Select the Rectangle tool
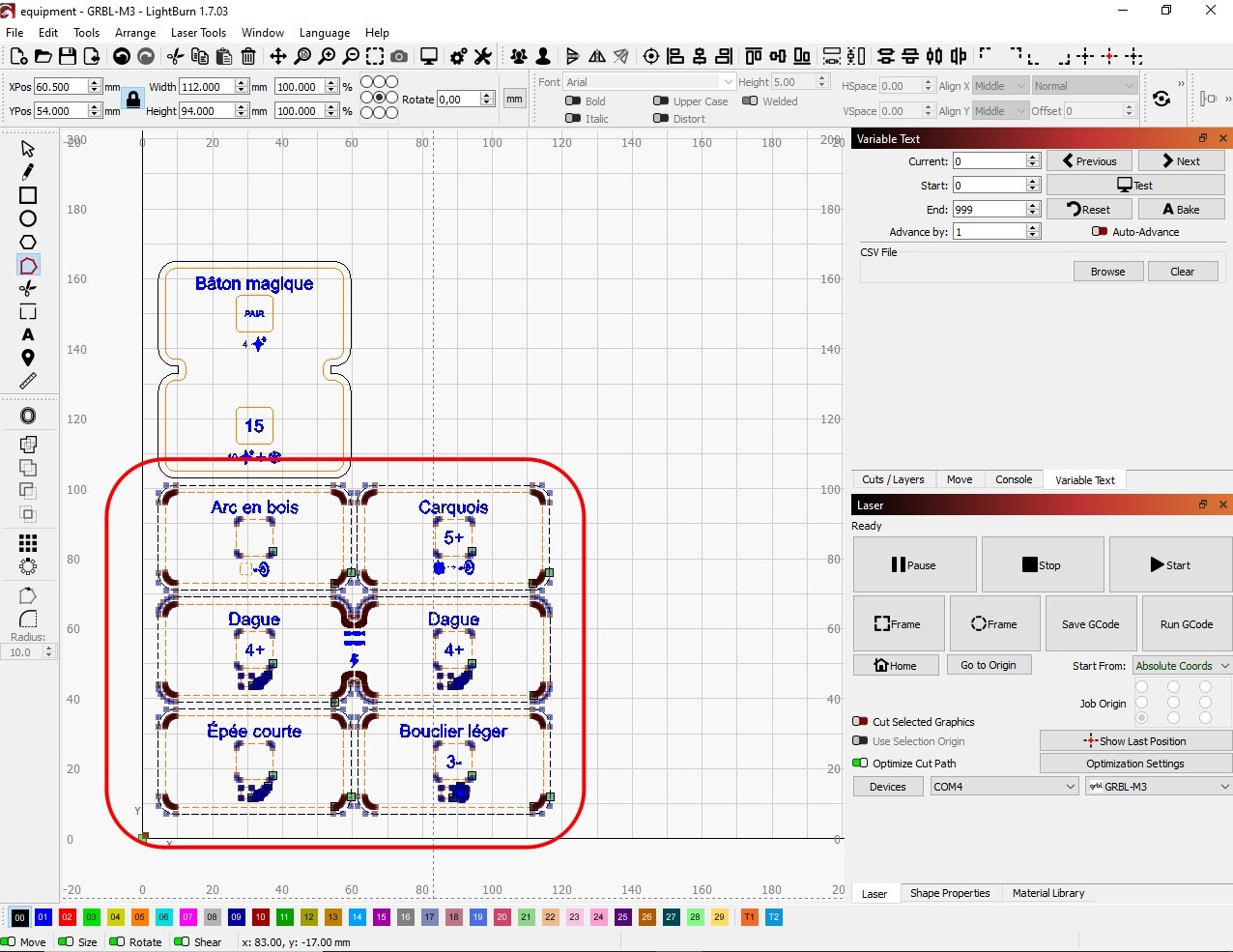The width and height of the screenshot is (1233, 952). click(x=28, y=195)
